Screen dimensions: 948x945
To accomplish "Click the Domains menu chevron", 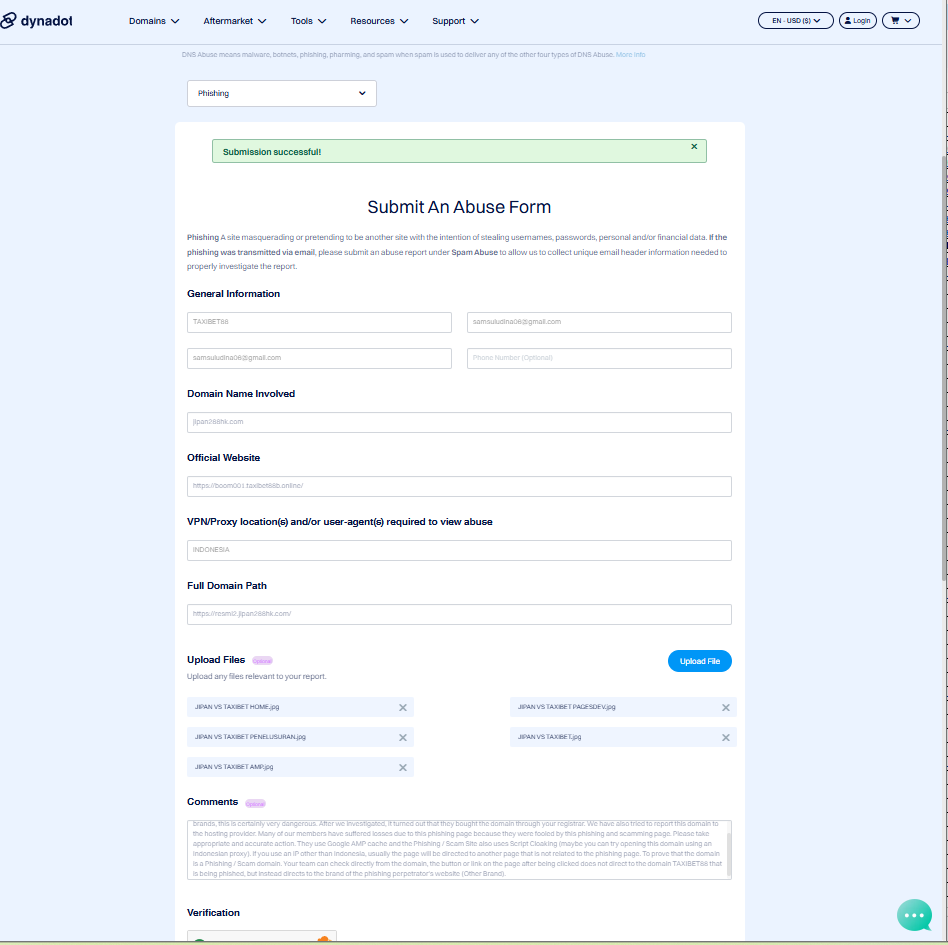I will coord(175,21).
